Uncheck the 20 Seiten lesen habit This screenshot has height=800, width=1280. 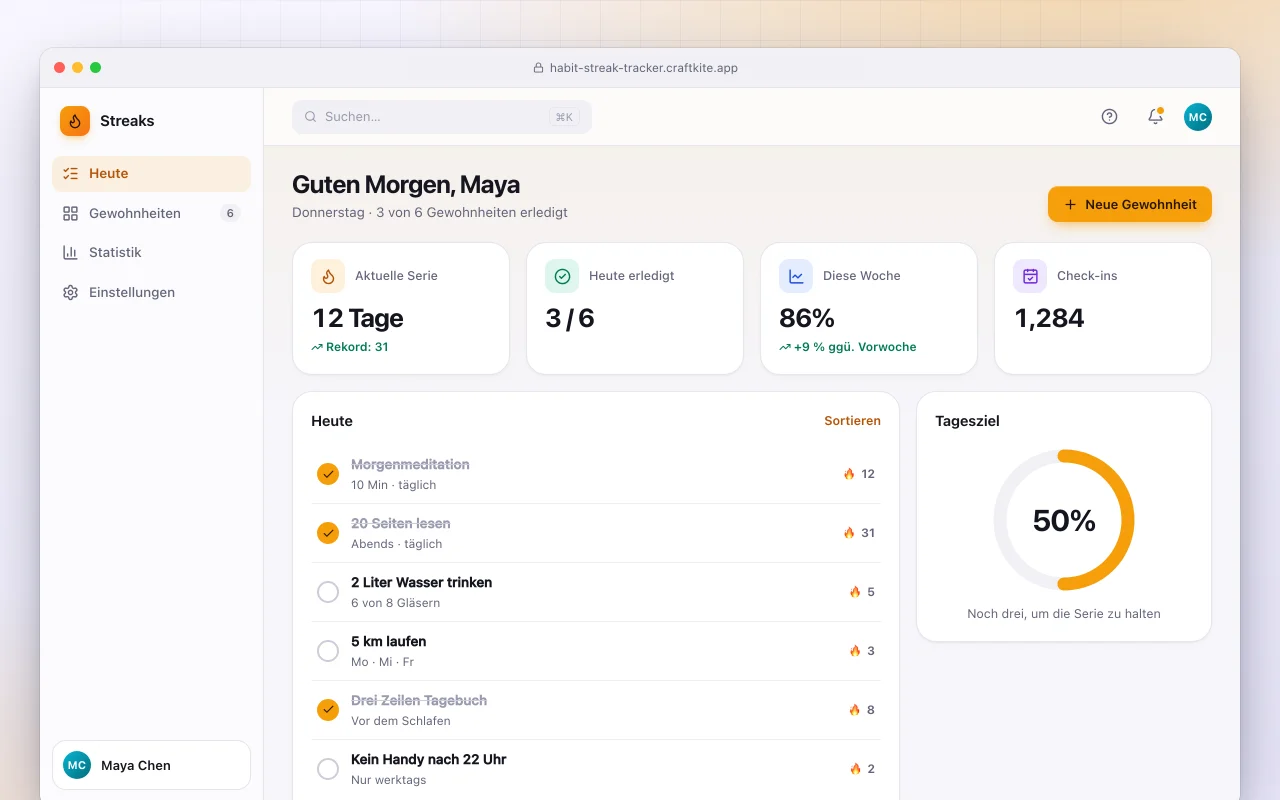tap(328, 533)
